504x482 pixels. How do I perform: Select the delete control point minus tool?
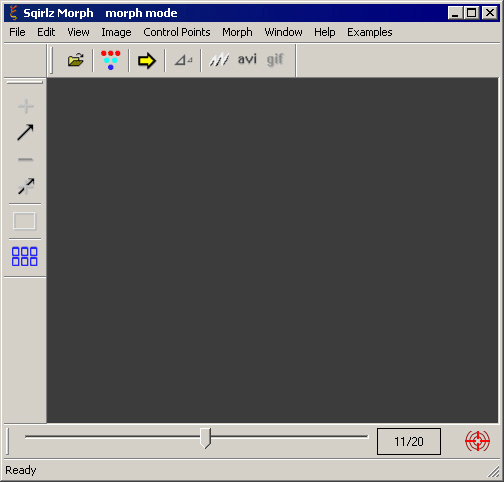point(25,160)
